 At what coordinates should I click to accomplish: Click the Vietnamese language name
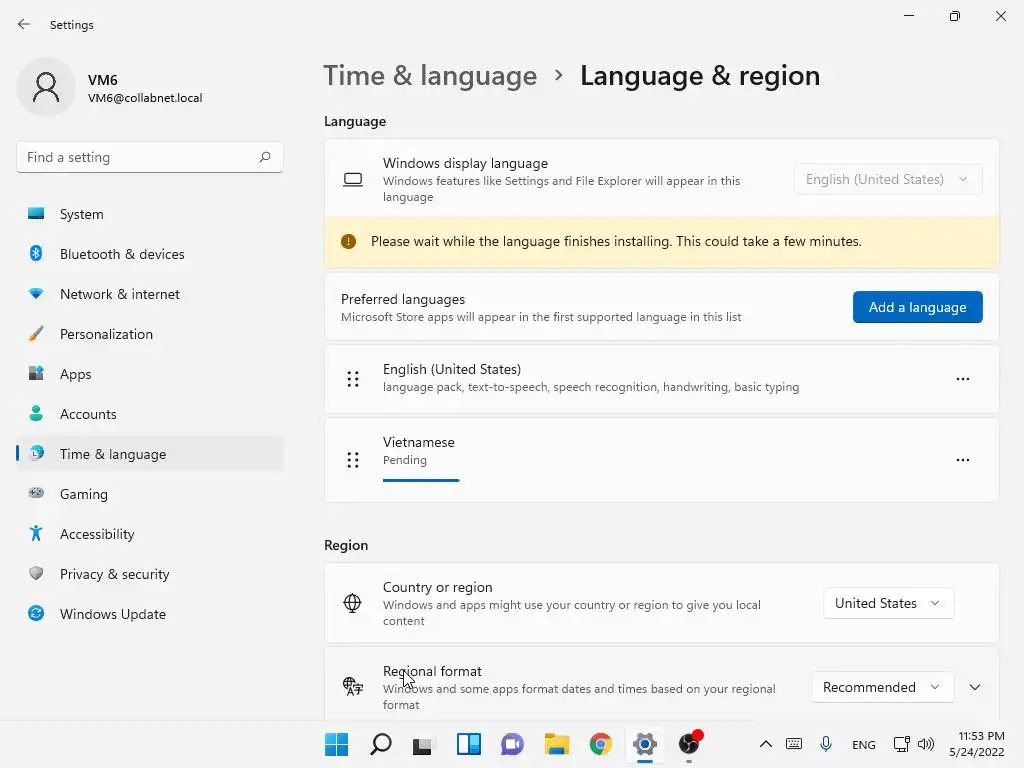pos(419,442)
